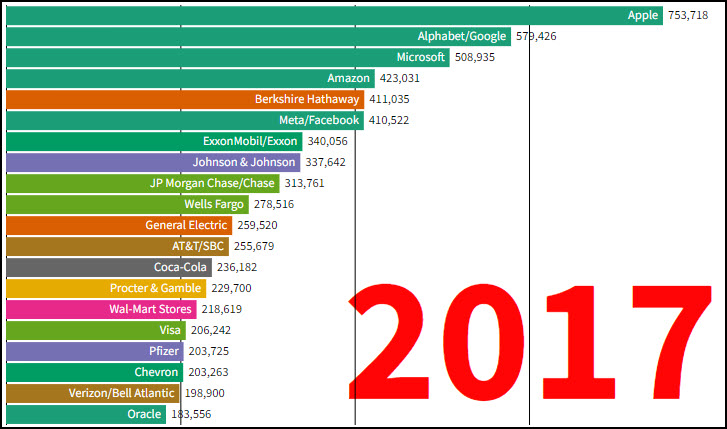Viewport: 727px width, 429px height.
Task: Click the value 229,700
Action: point(231,288)
